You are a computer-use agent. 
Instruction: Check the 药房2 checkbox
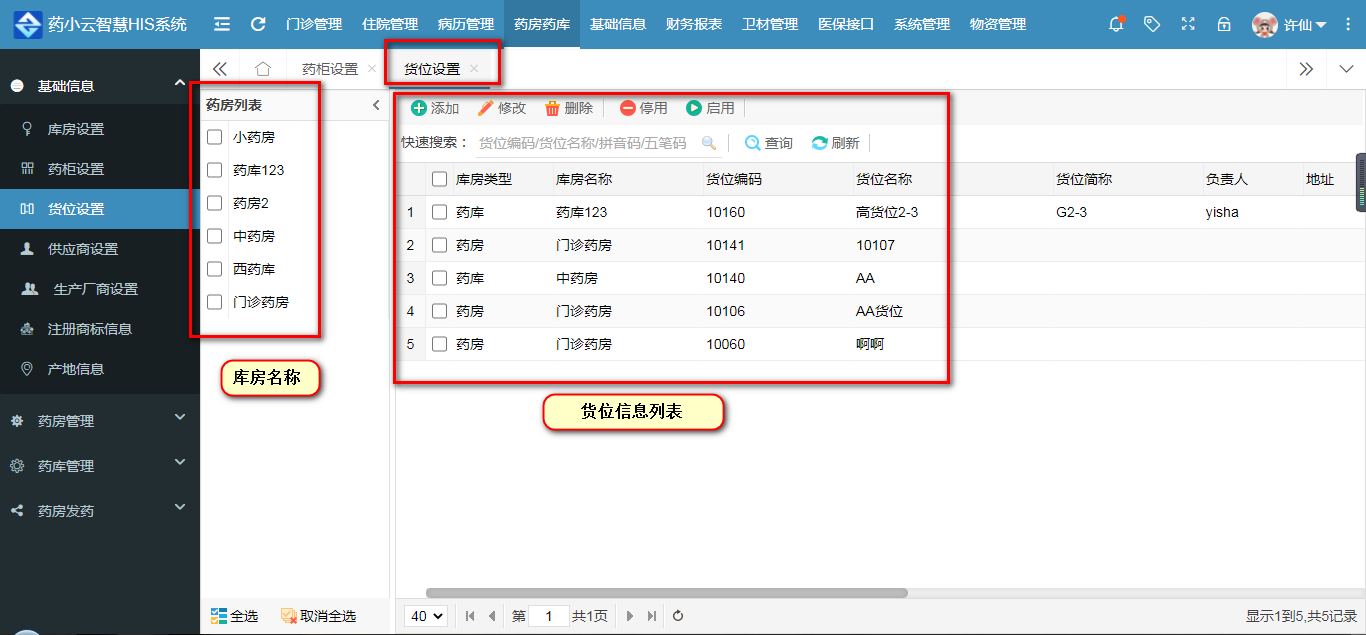click(x=214, y=203)
